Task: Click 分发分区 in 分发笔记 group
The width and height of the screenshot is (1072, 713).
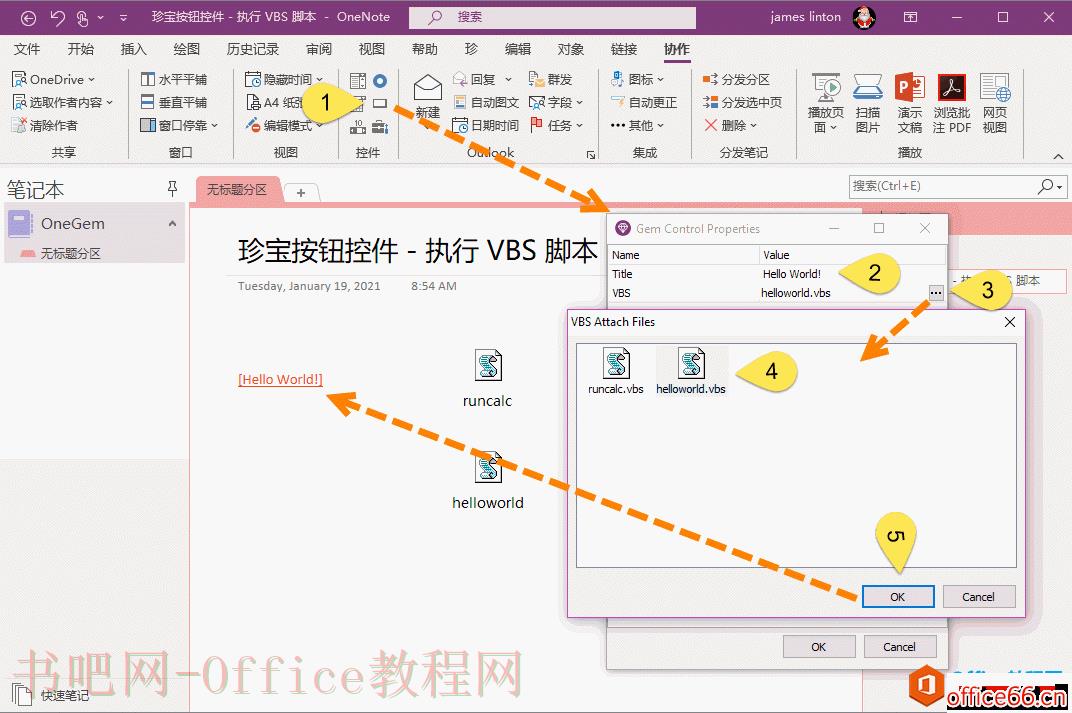Action: (x=736, y=79)
